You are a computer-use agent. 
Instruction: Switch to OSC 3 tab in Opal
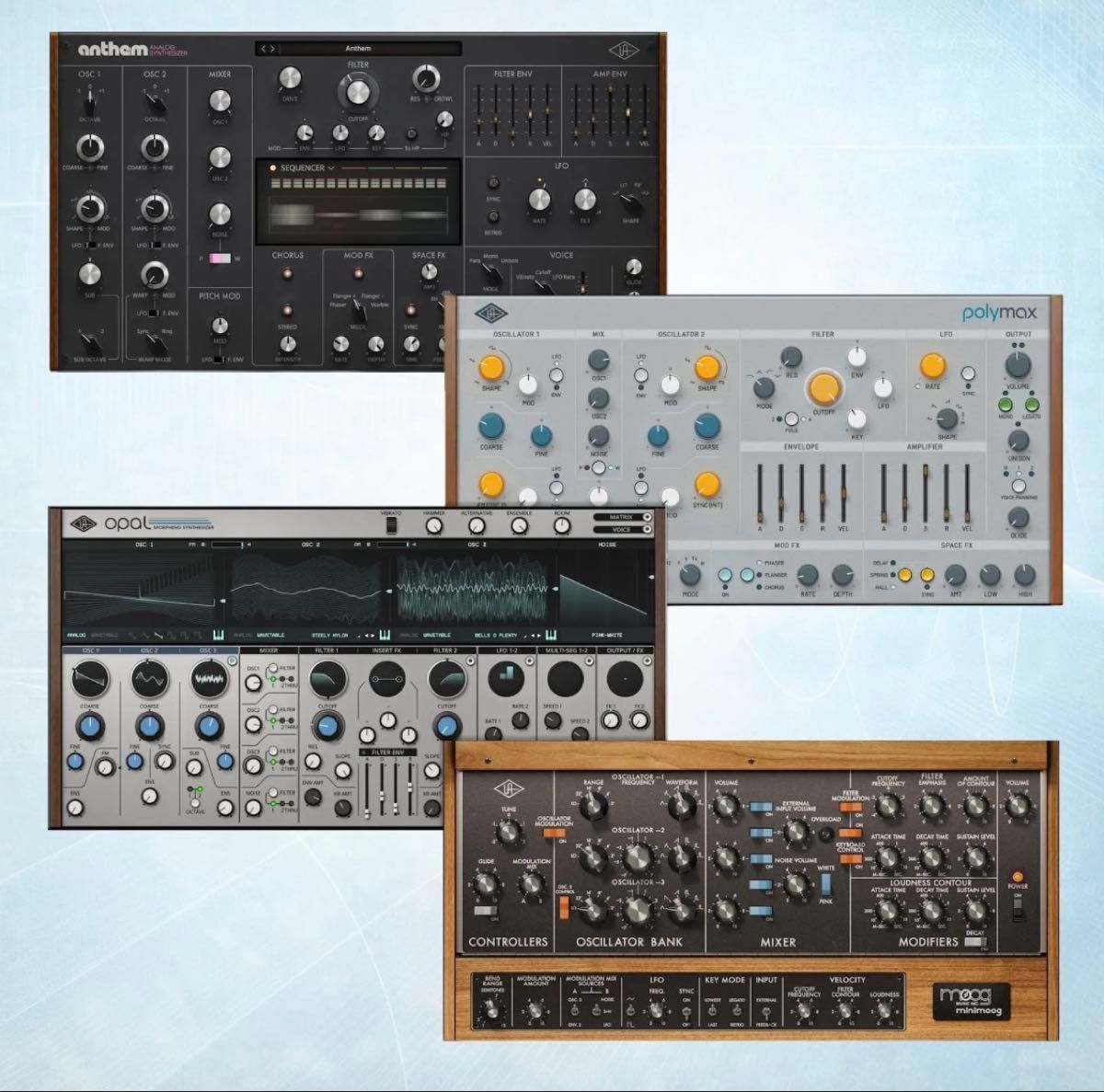tap(208, 650)
